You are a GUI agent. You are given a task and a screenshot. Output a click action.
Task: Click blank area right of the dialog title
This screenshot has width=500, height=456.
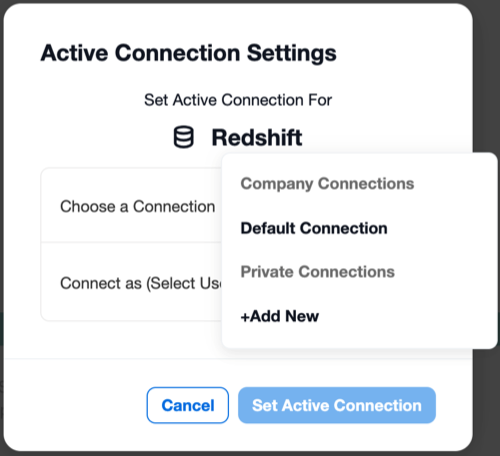tap(400, 53)
